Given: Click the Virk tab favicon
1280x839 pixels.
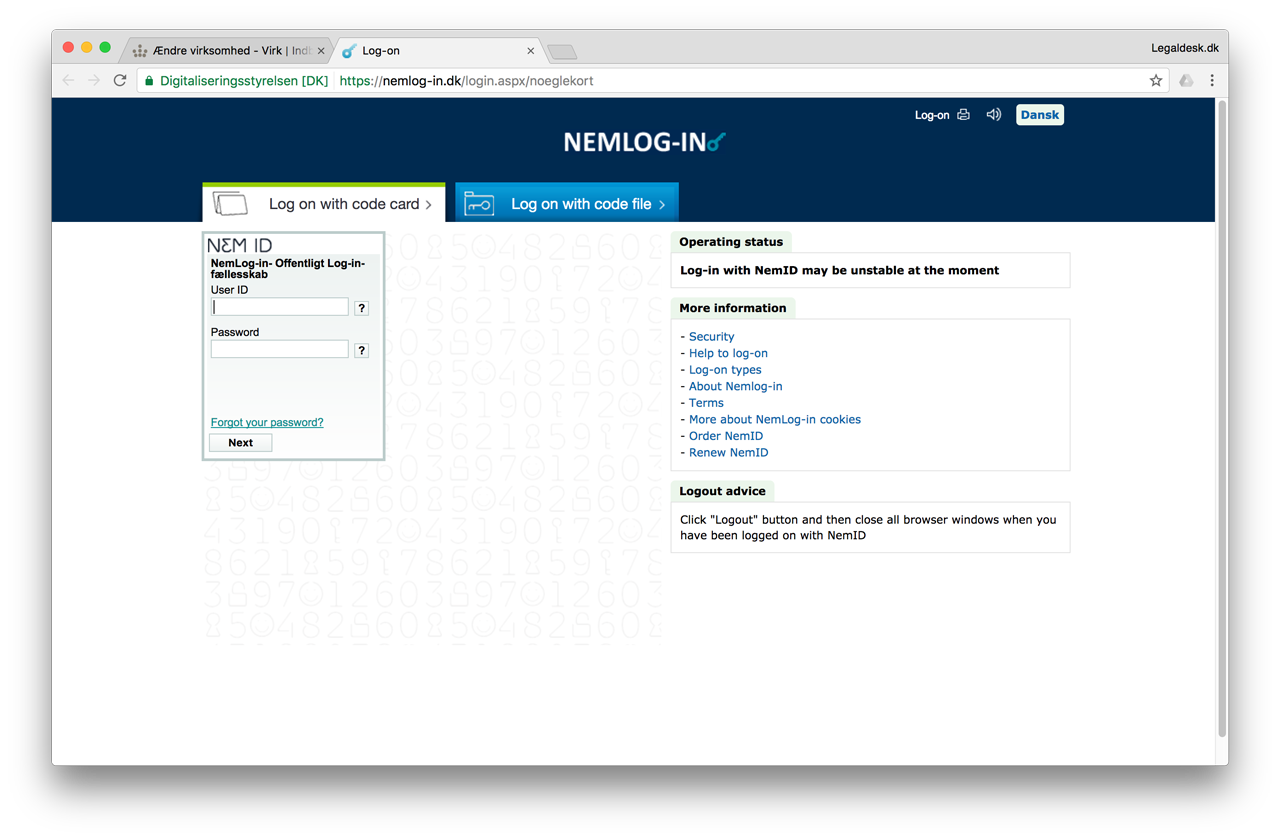Looking at the screenshot, I should pyautogui.click(x=140, y=51).
